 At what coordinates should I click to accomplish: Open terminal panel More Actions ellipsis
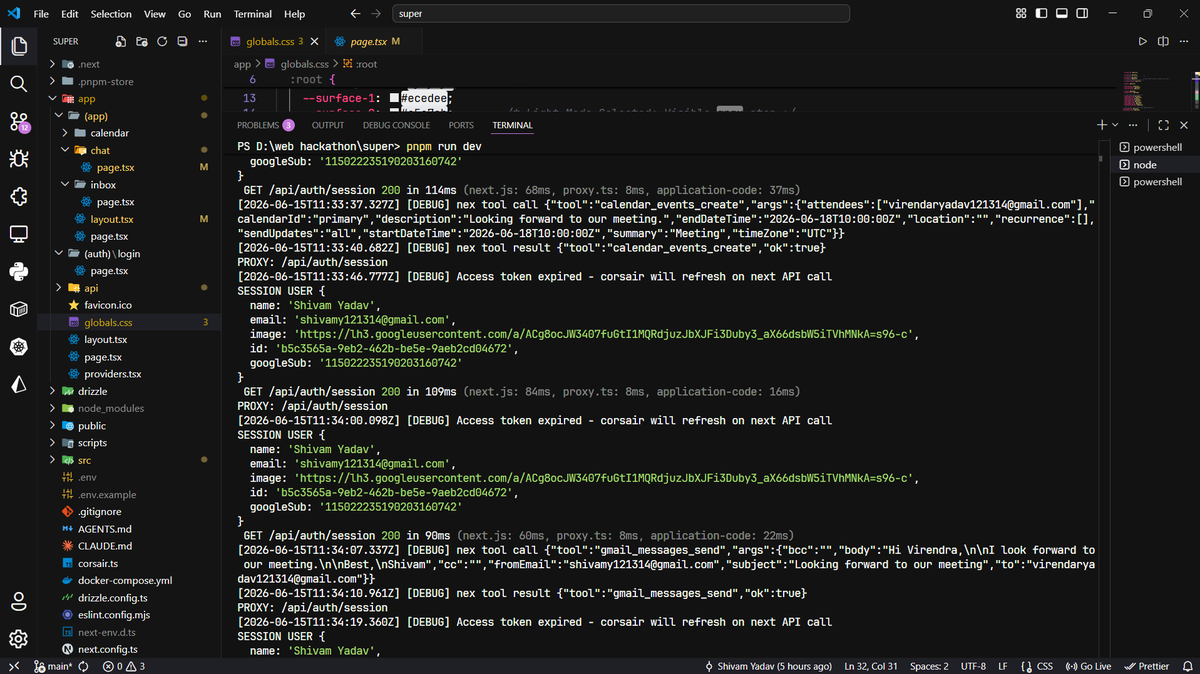1132,125
